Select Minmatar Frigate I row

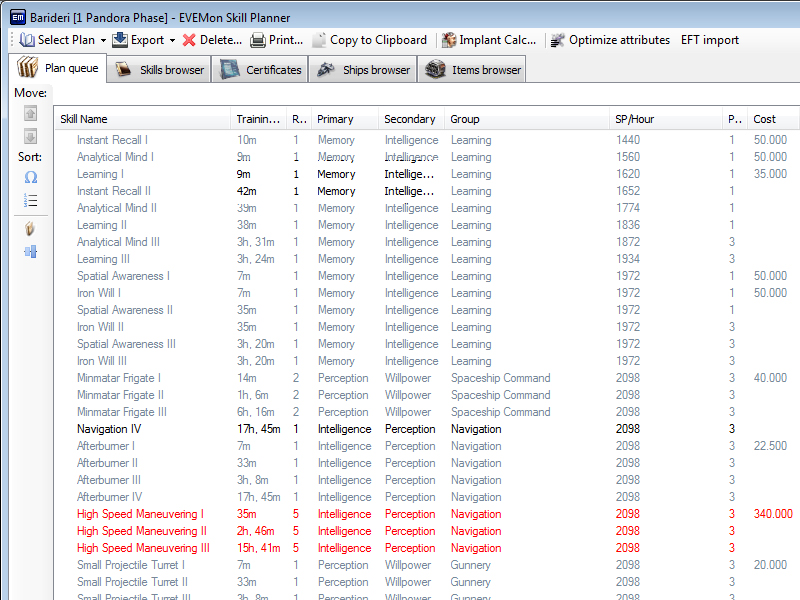pyautogui.click(x=427, y=378)
